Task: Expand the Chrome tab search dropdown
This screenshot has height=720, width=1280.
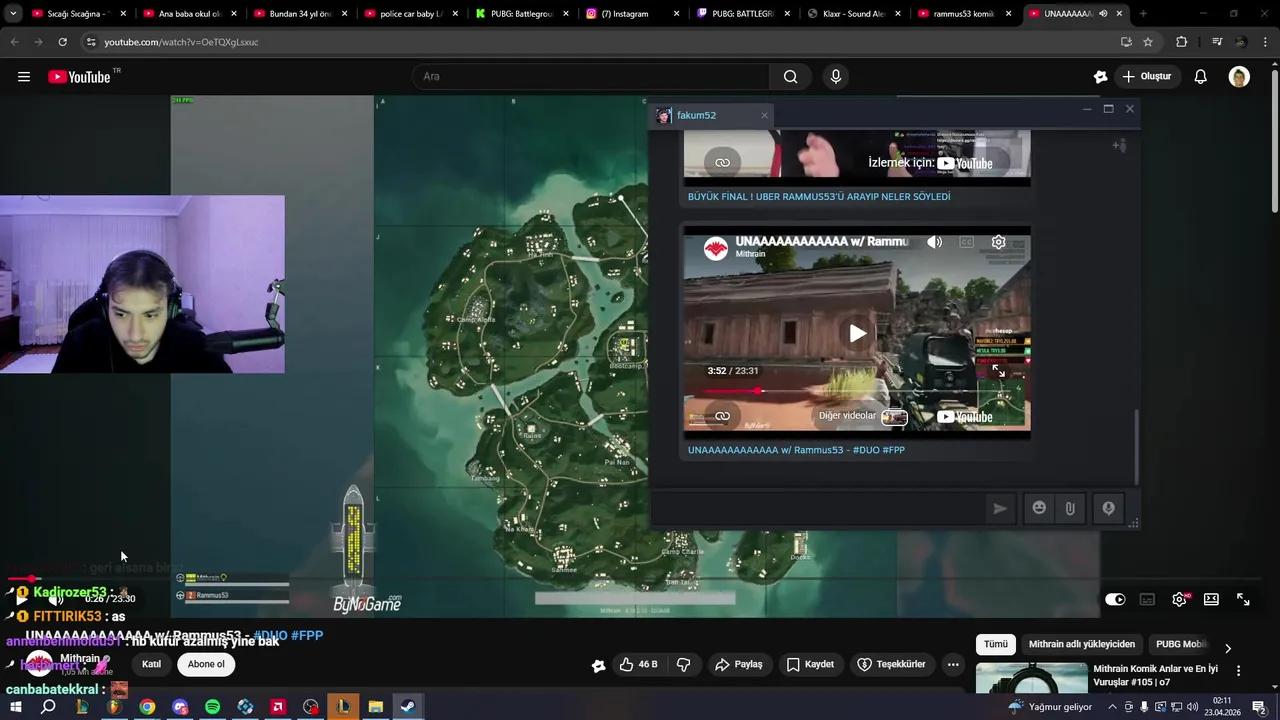Action: (x=13, y=14)
